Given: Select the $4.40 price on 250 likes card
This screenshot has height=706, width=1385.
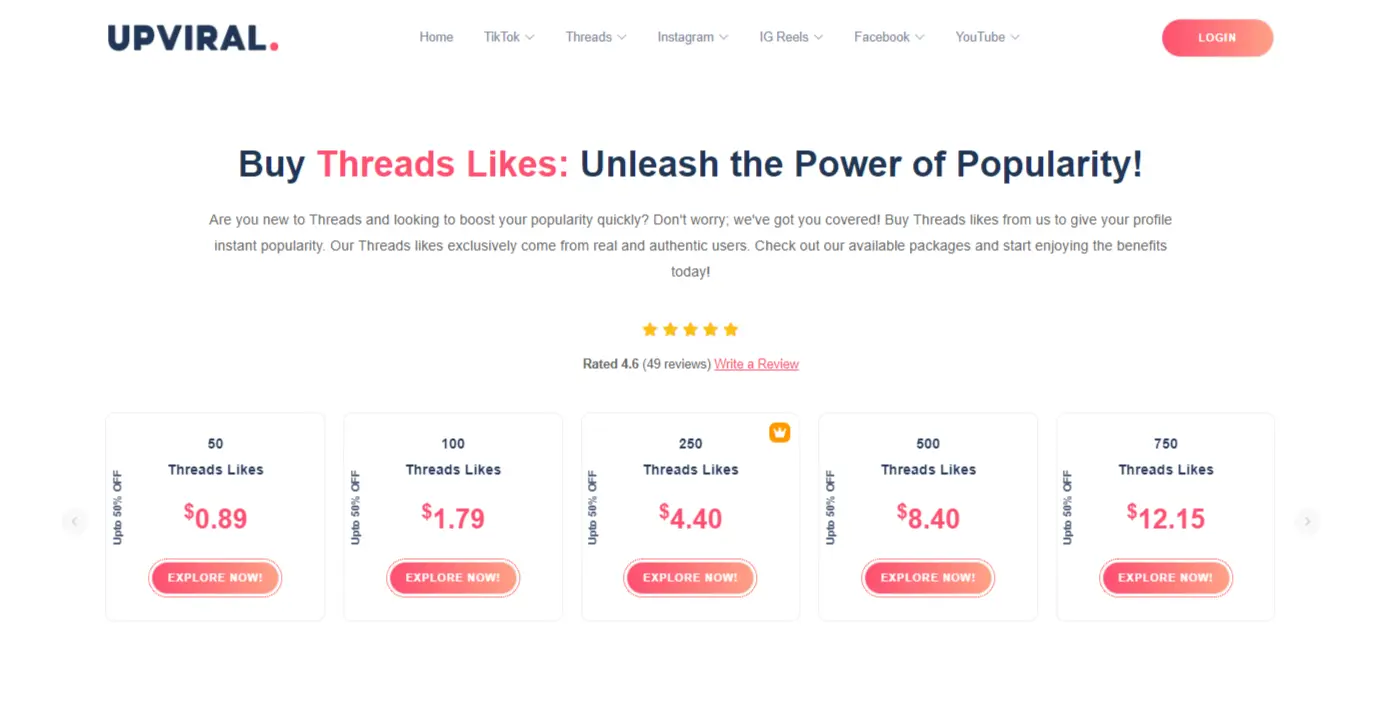Looking at the screenshot, I should coord(690,517).
